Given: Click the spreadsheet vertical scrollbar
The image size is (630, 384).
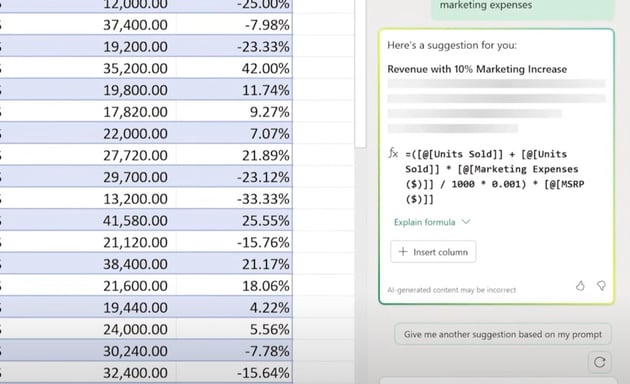Looking at the screenshot, I should pos(360,74).
